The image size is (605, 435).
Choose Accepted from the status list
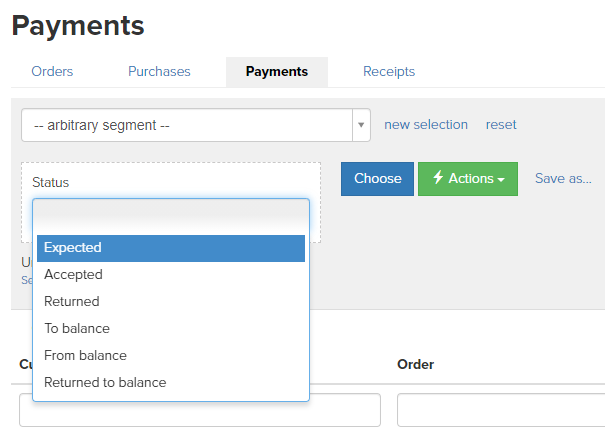(x=171, y=275)
